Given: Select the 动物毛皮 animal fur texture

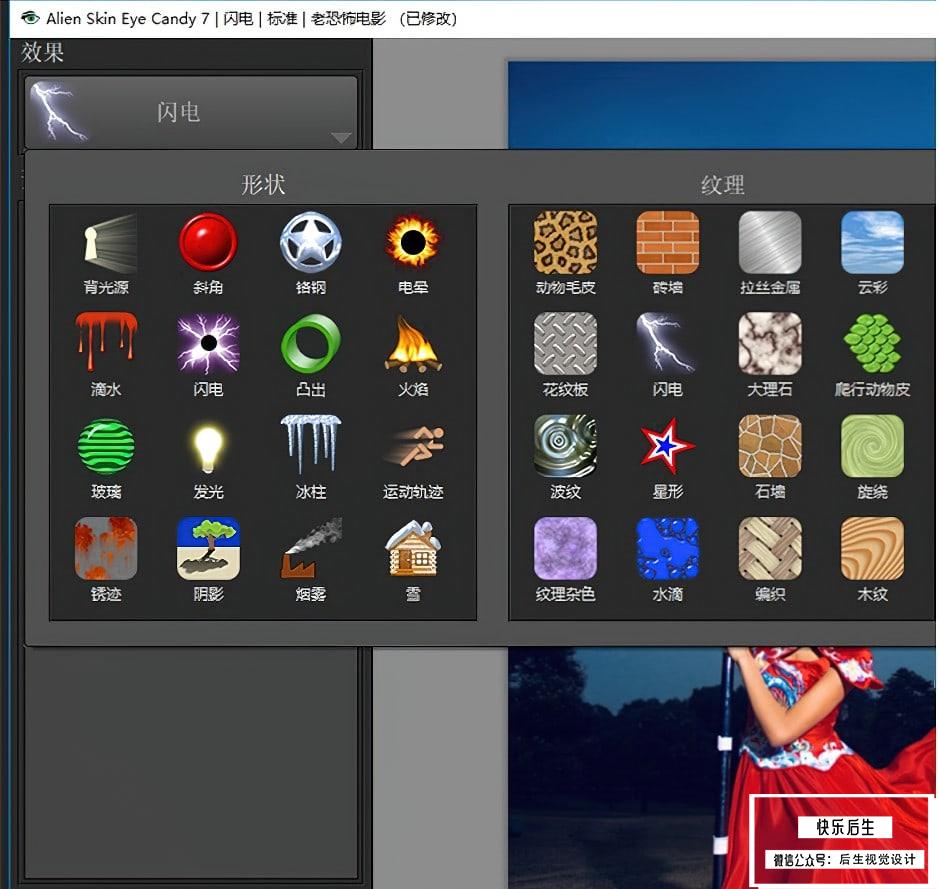Looking at the screenshot, I should pyautogui.click(x=565, y=242).
